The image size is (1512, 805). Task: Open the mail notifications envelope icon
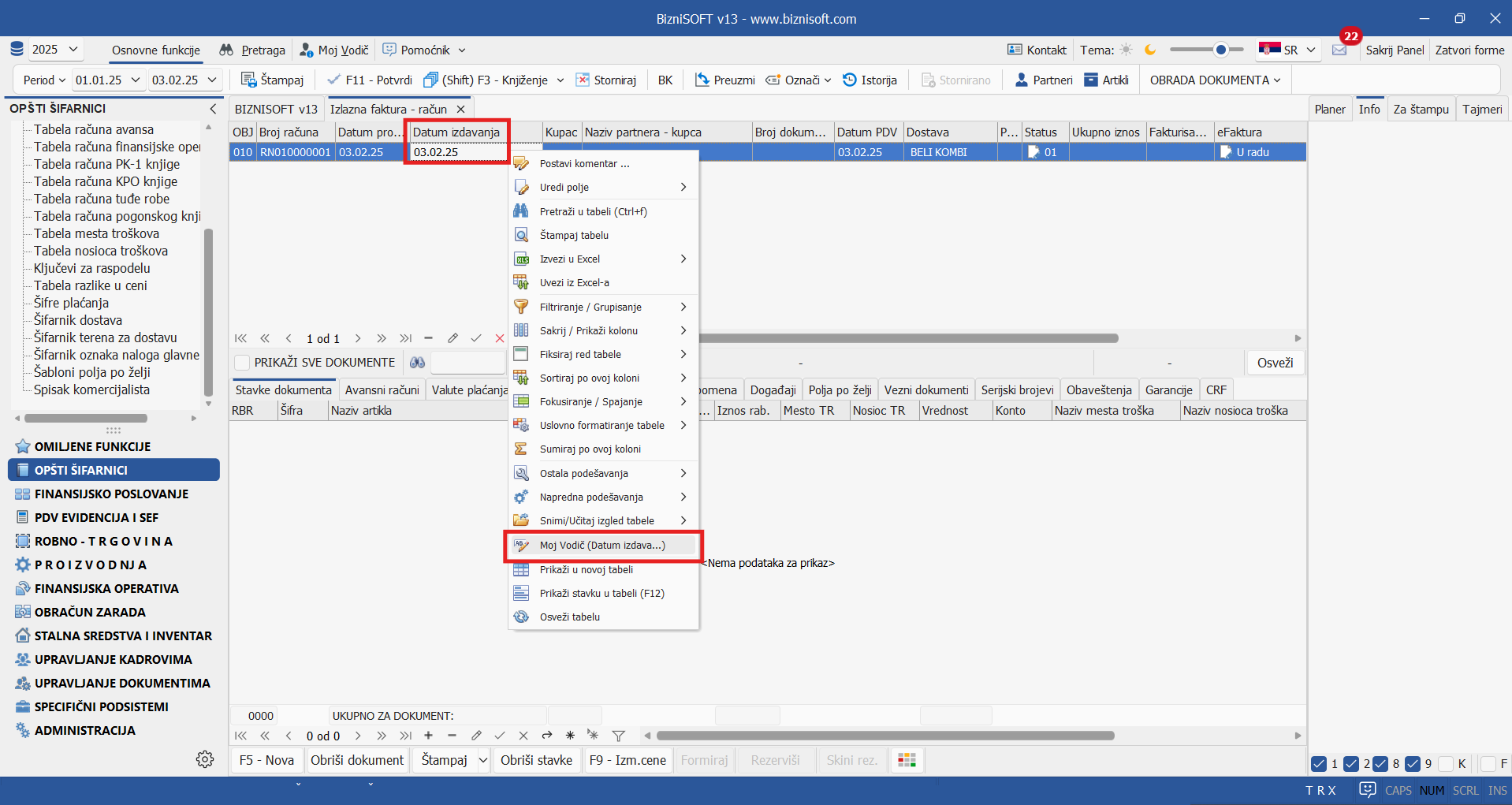1339,50
